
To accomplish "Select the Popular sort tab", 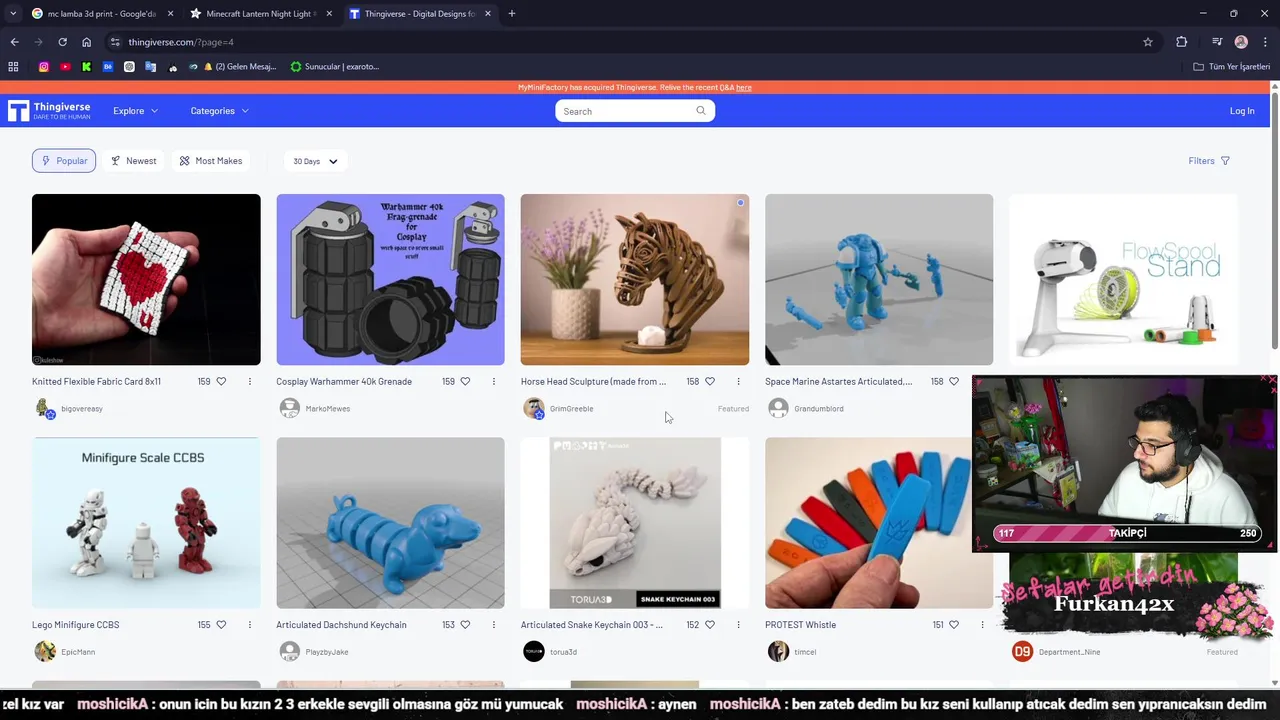I will tap(64, 161).
